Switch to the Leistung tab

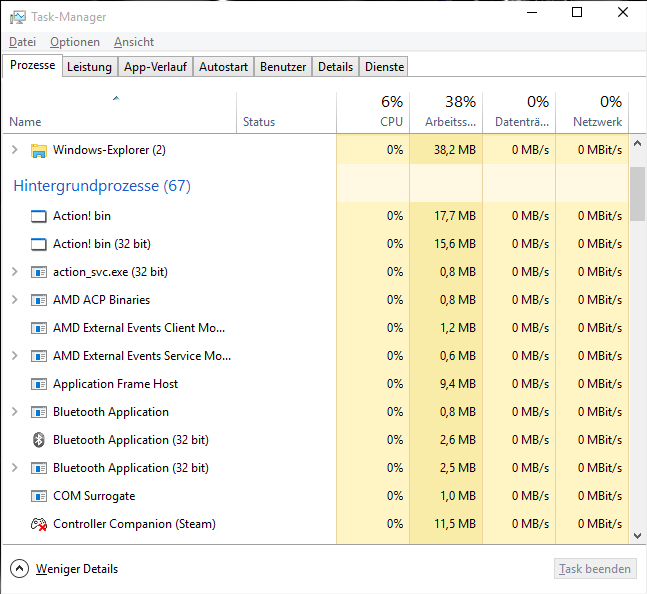coord(90,67)
